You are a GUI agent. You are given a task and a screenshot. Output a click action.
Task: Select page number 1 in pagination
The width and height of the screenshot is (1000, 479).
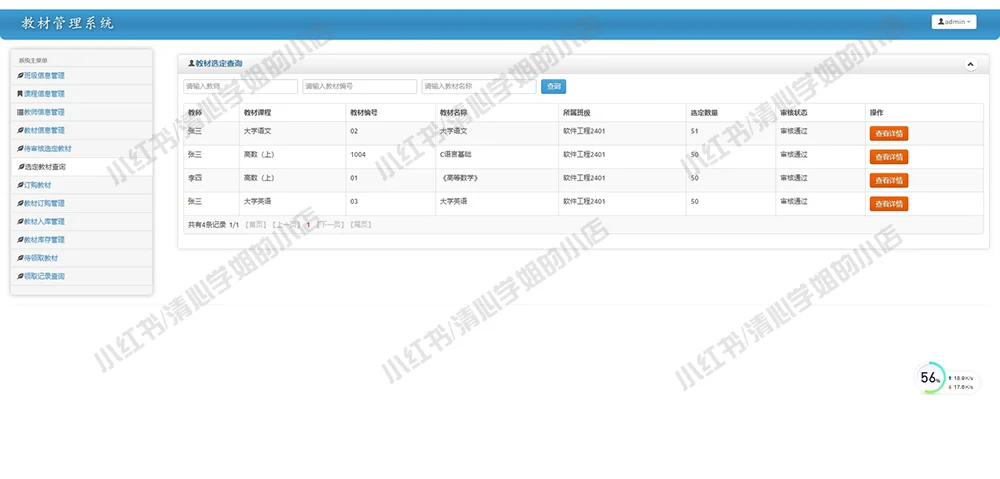click(308, 225)
